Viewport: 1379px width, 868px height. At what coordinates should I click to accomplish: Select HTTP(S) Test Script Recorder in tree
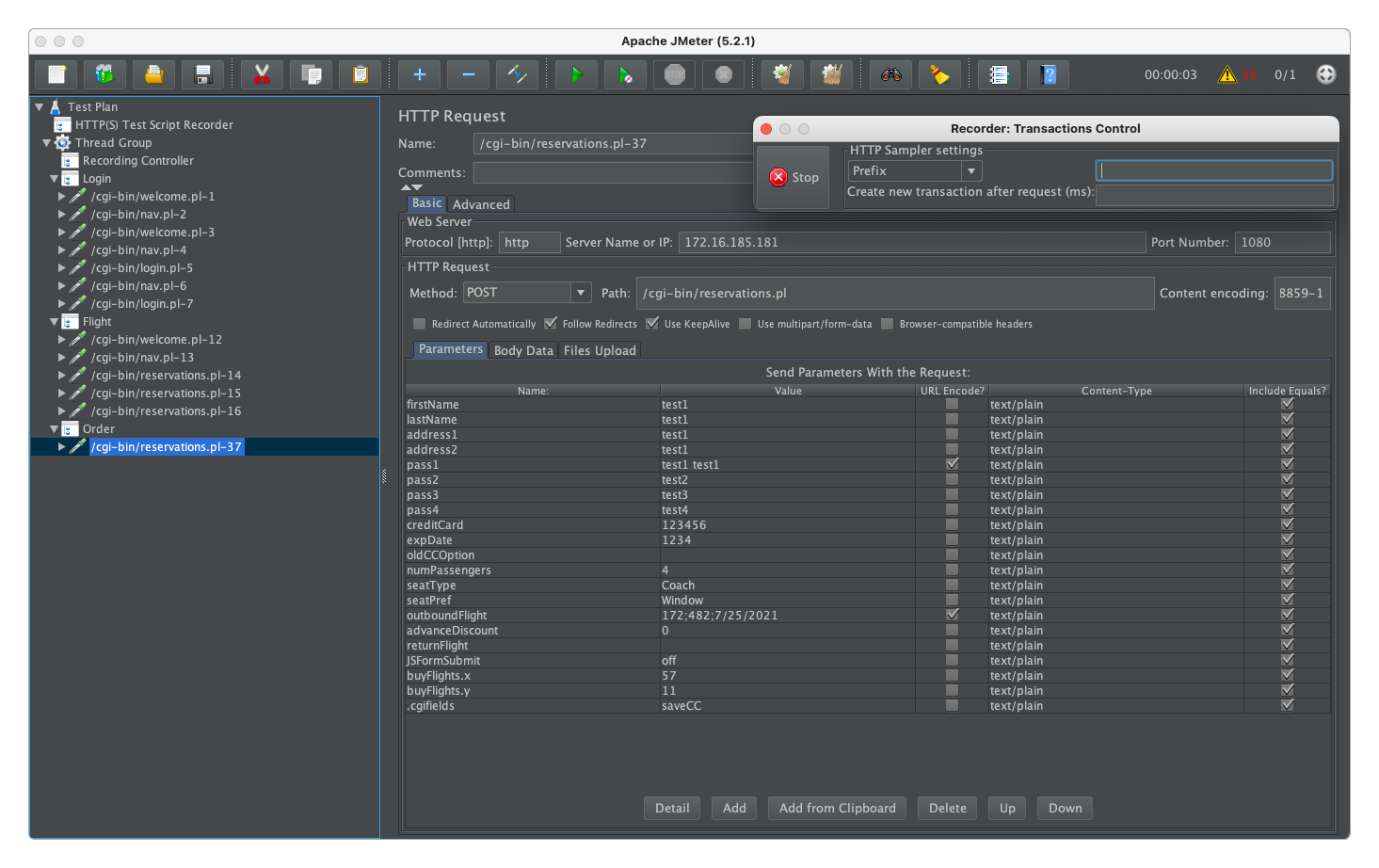(x=154, y=125)
